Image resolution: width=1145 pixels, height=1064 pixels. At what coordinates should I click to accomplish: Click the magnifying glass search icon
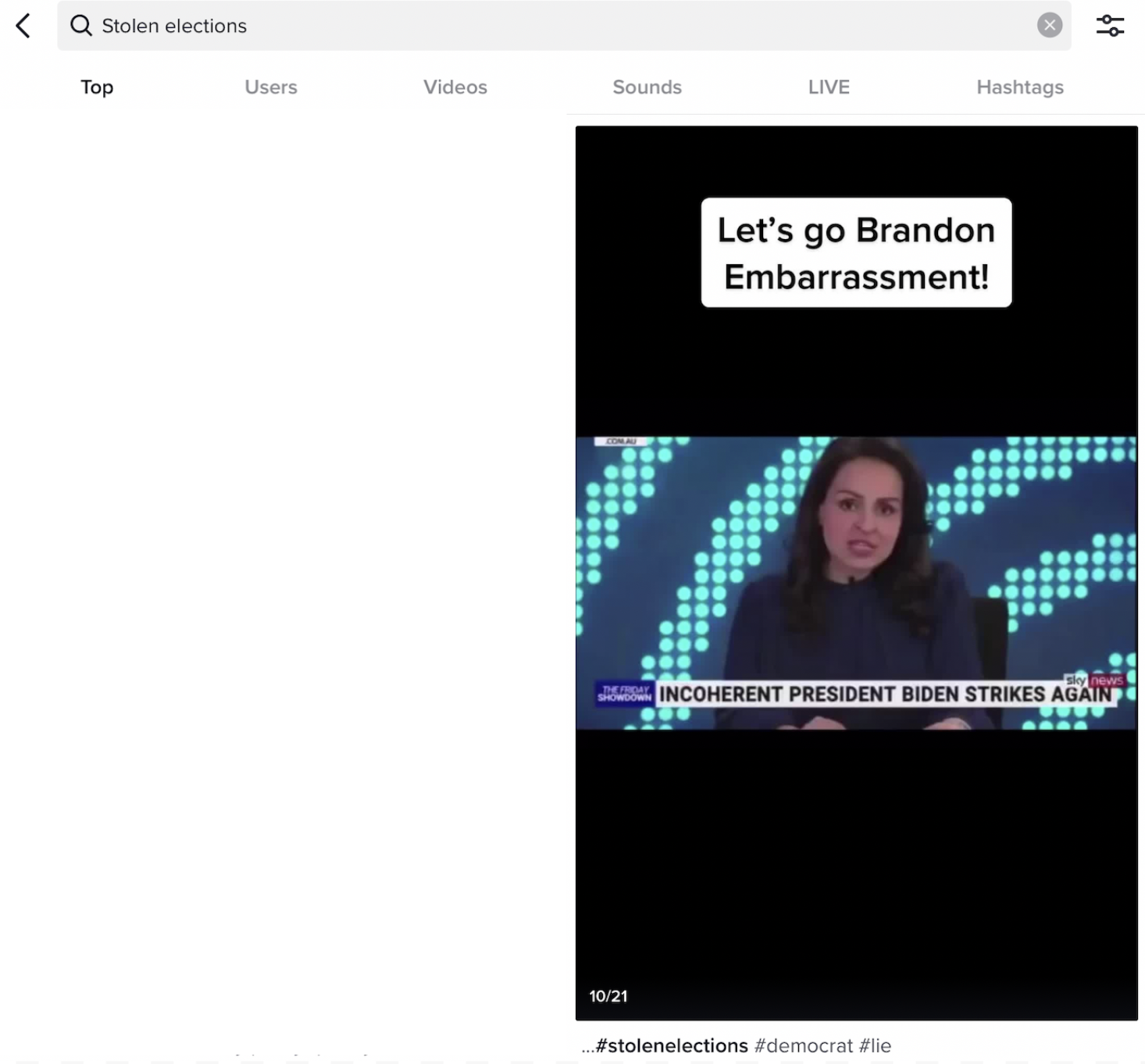(80, 26)
